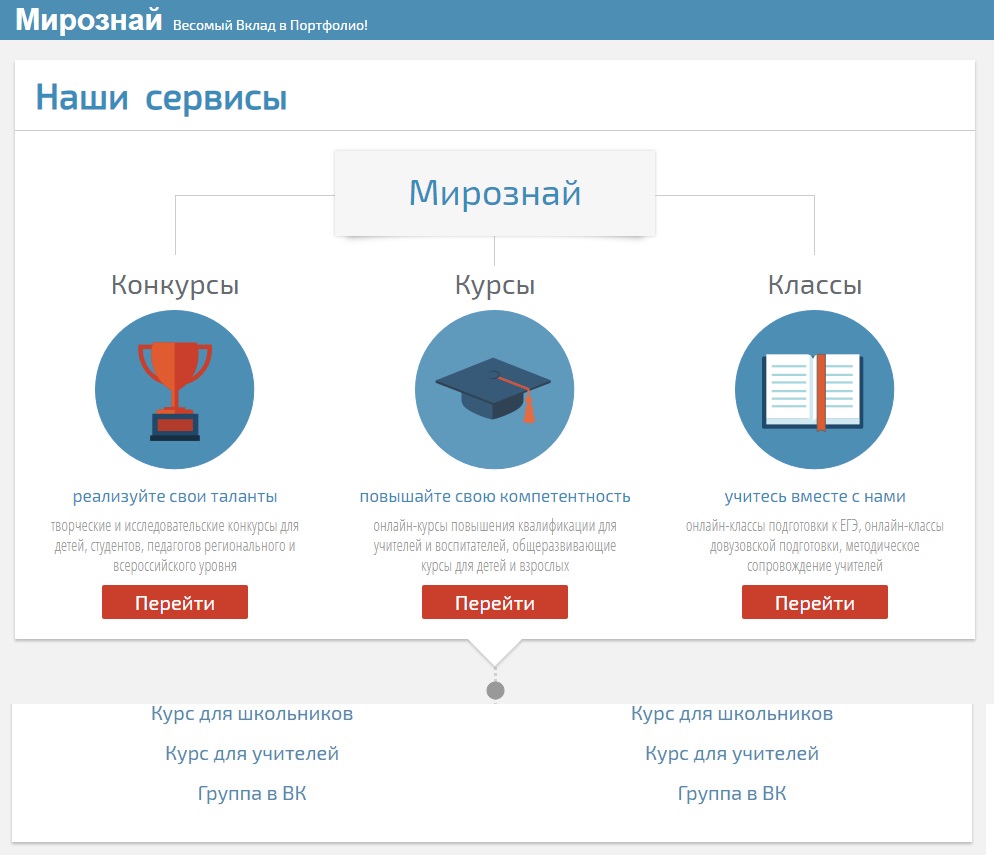The image size is (994, 855).
Task: Click the Классы description about ЕГЭ
Action: click(815, 546)
